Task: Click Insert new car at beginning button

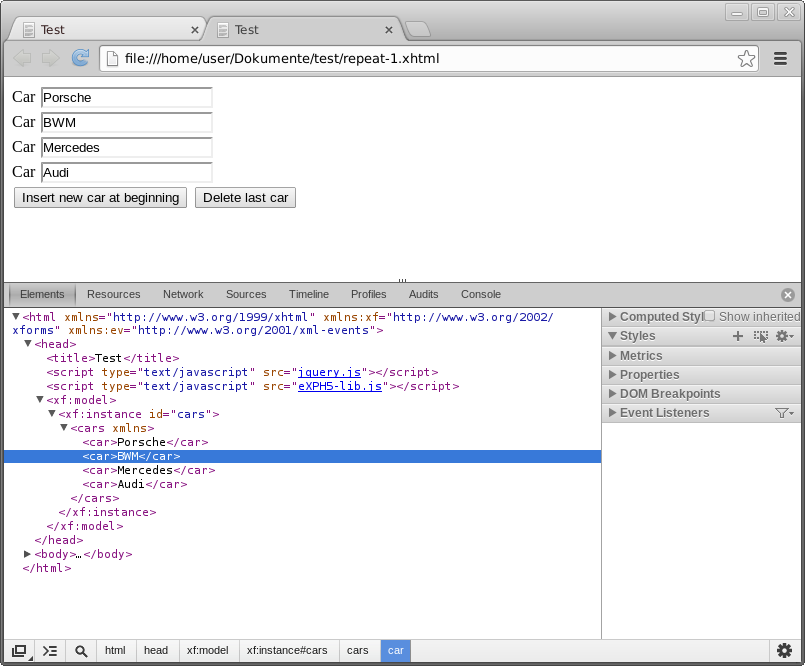Action: tap(101, 198)
